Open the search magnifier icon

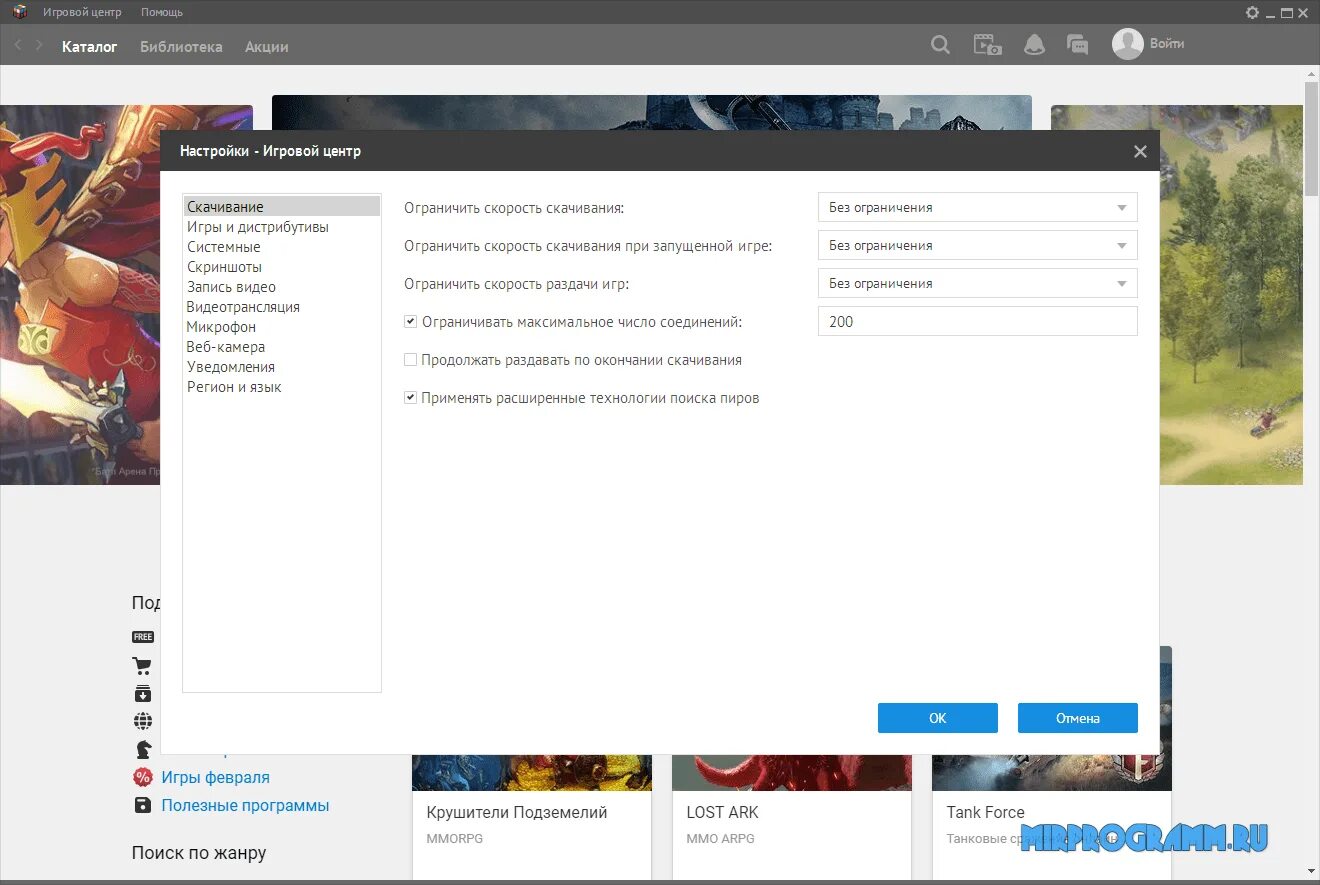pyautogui.click(x=940, y=45)
